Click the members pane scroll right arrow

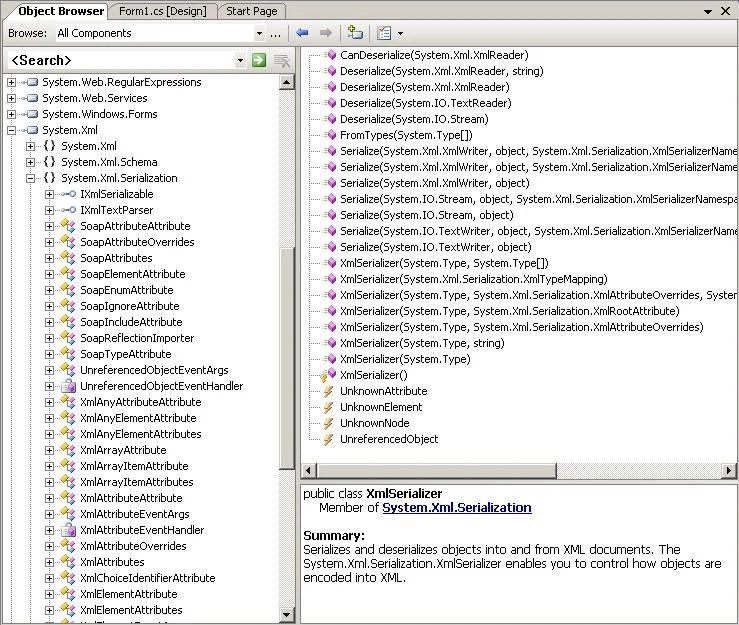tap(729, 470)
